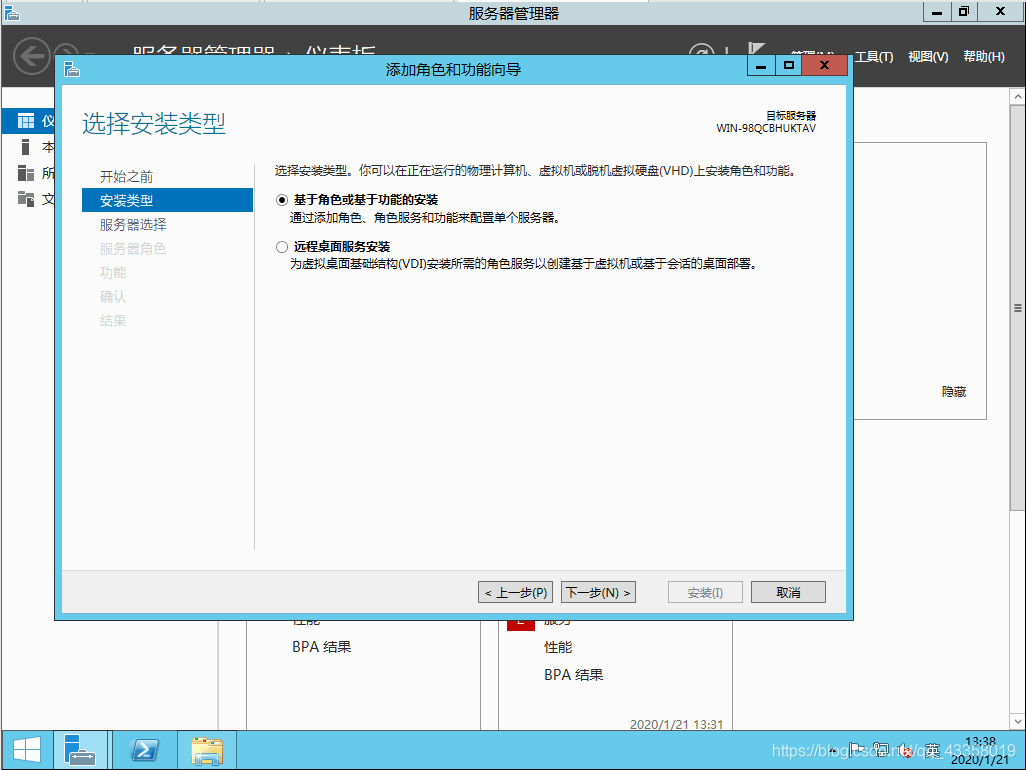The height and width of the screenshot is (770, 1026).
Task: Click the 取消 cancel button
Action: (x=788, y=592)
